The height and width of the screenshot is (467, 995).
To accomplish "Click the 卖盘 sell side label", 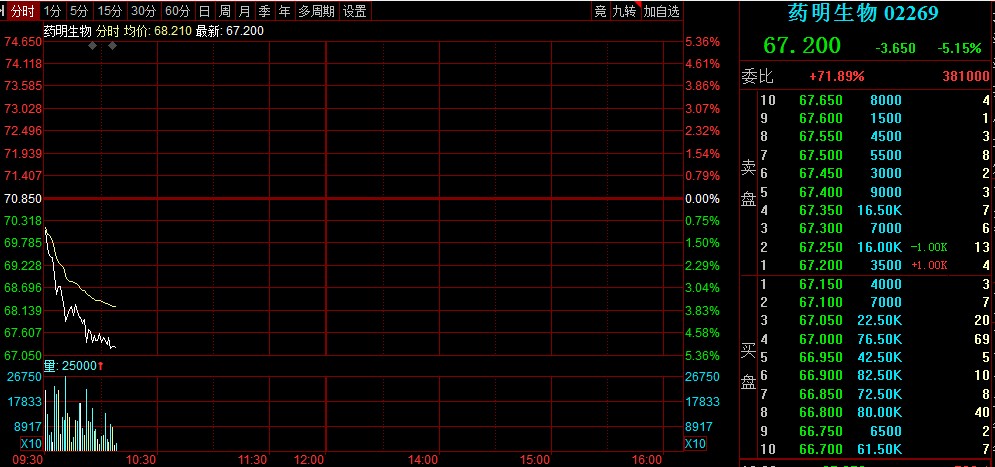I will pyautogui.click(x=749, y=183).
